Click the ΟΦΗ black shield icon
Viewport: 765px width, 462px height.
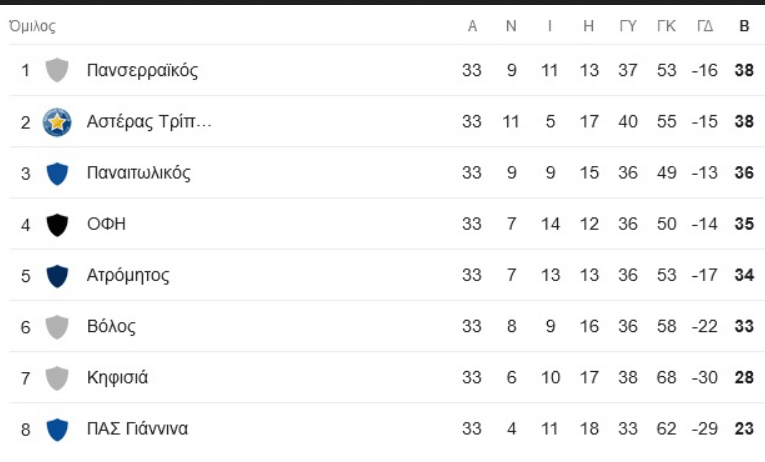pos(57,225)
